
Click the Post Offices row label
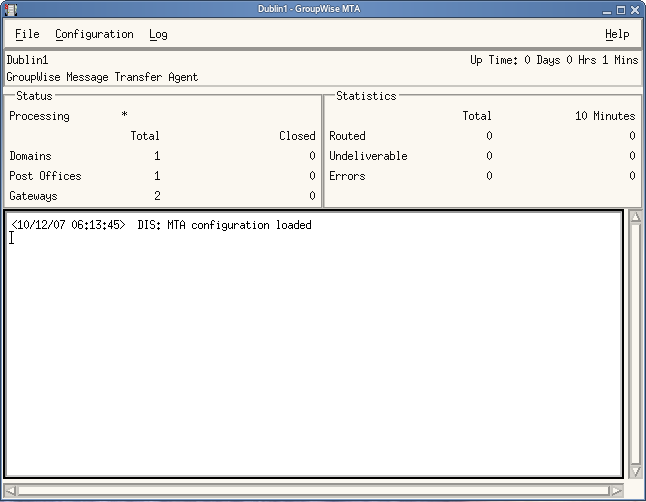pyautogui.click(x=45, y=176)
